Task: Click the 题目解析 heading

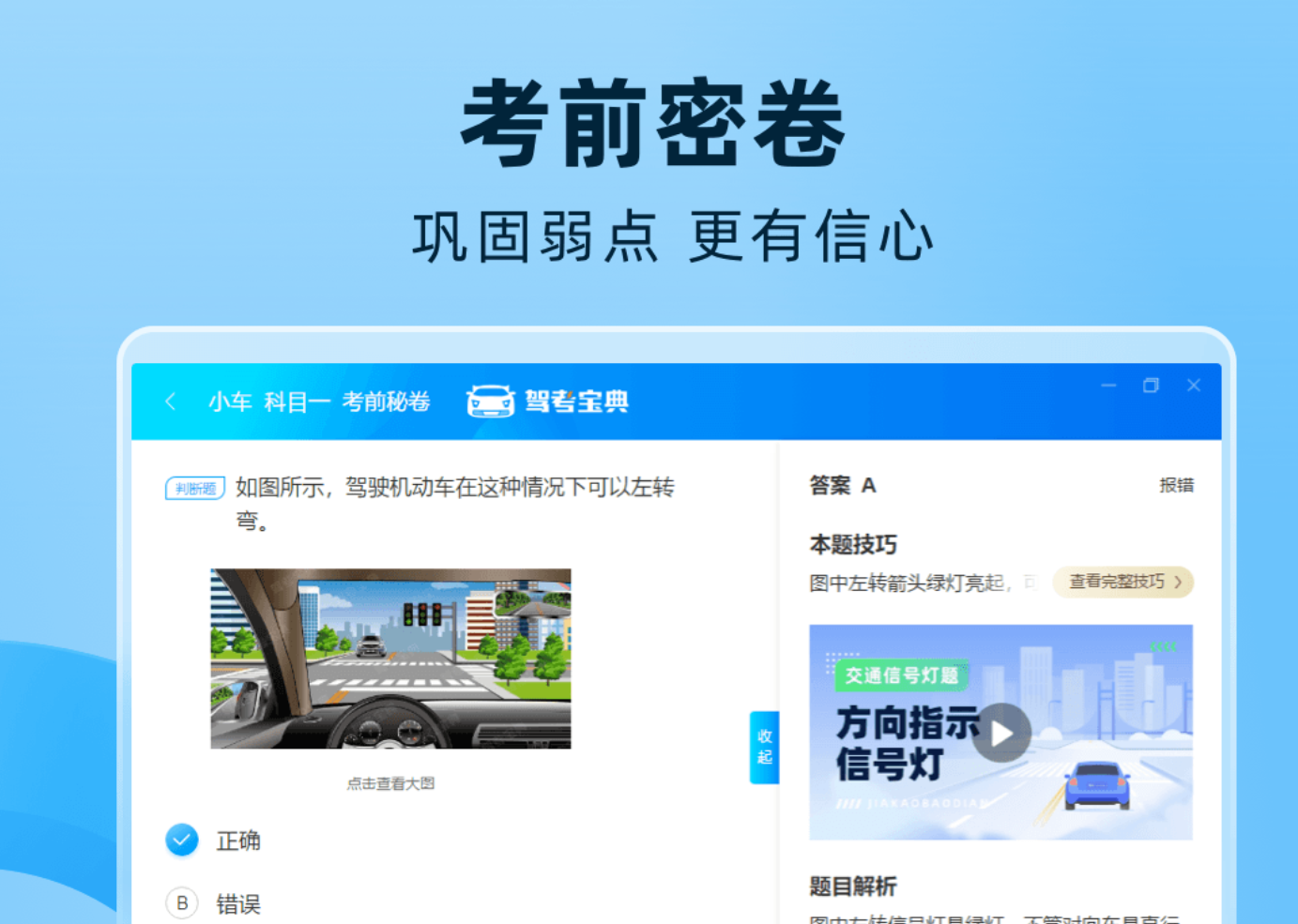Action: coord(853,886)
